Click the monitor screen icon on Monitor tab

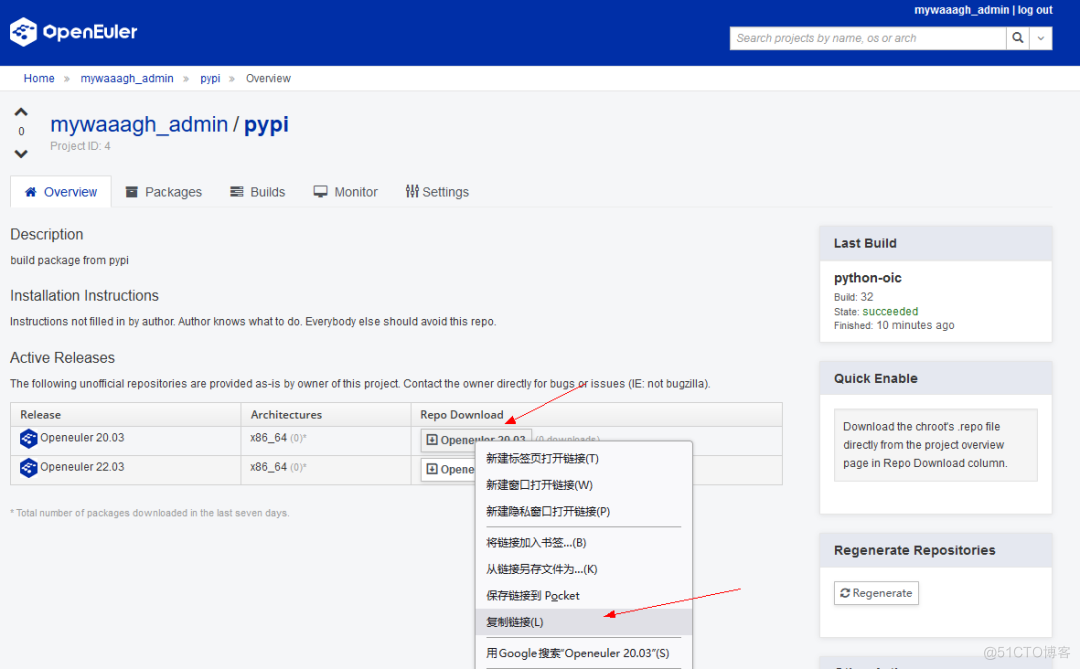tap(320, 191)
